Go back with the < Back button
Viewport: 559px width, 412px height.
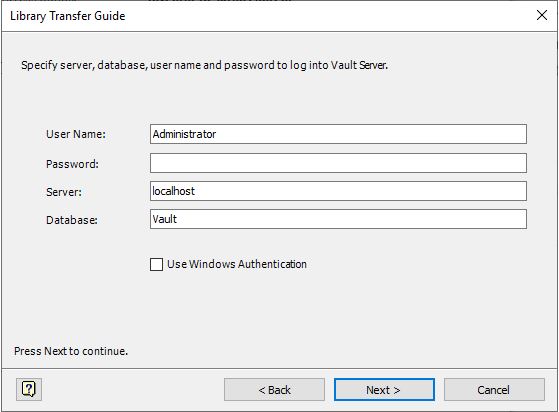(274, 390)
